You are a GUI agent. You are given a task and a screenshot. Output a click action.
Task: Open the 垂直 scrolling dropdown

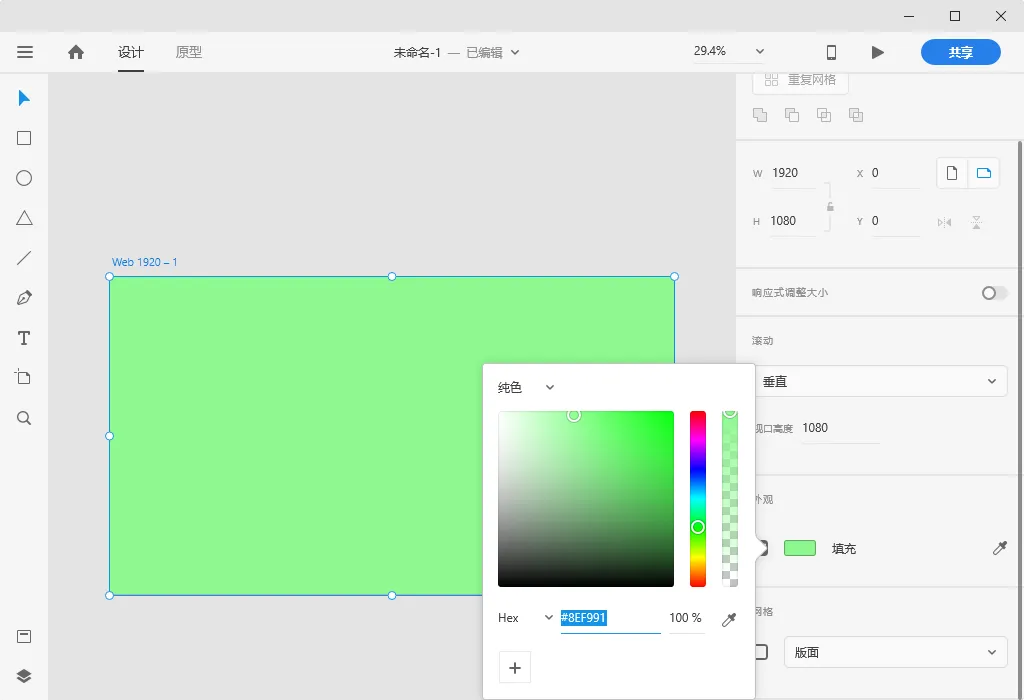pyautogui.click(x=880, y=381)
